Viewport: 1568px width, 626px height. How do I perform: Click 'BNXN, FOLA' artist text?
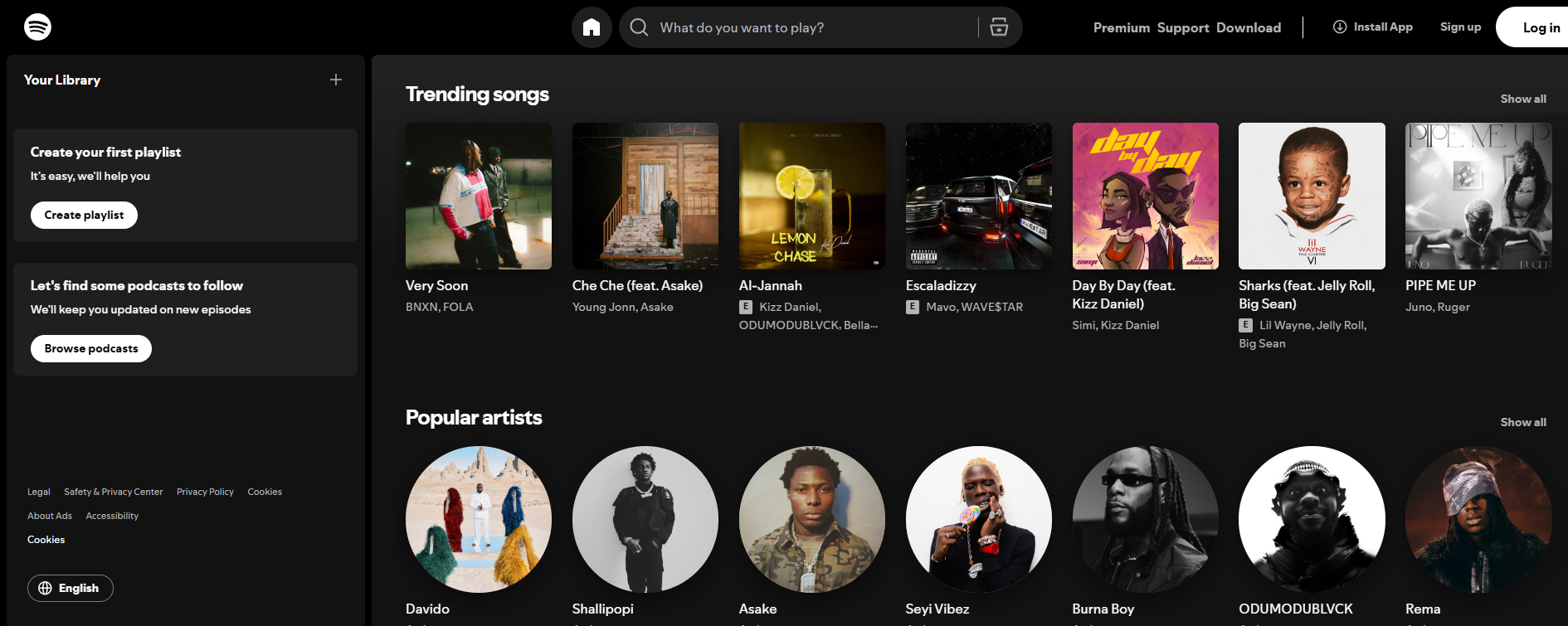pyautogui.click(x=440, y=307)
